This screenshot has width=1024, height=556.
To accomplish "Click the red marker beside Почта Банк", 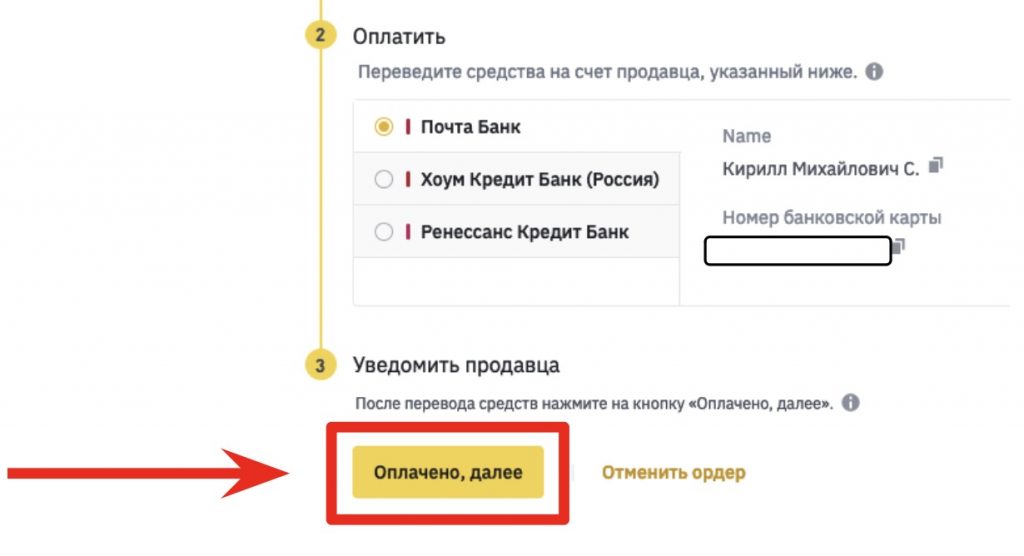I will 408,127.
